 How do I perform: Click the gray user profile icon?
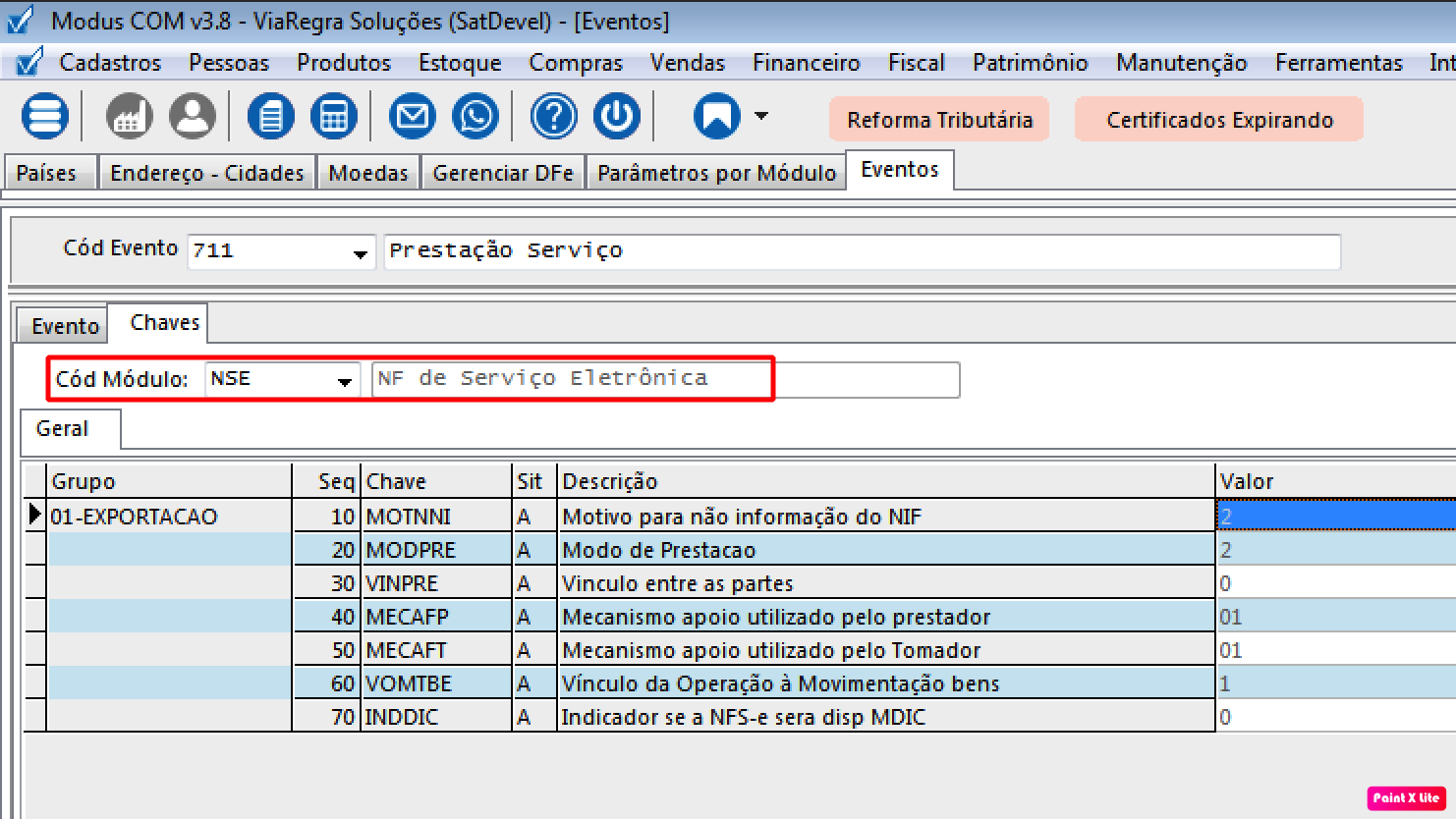(193, 117)
